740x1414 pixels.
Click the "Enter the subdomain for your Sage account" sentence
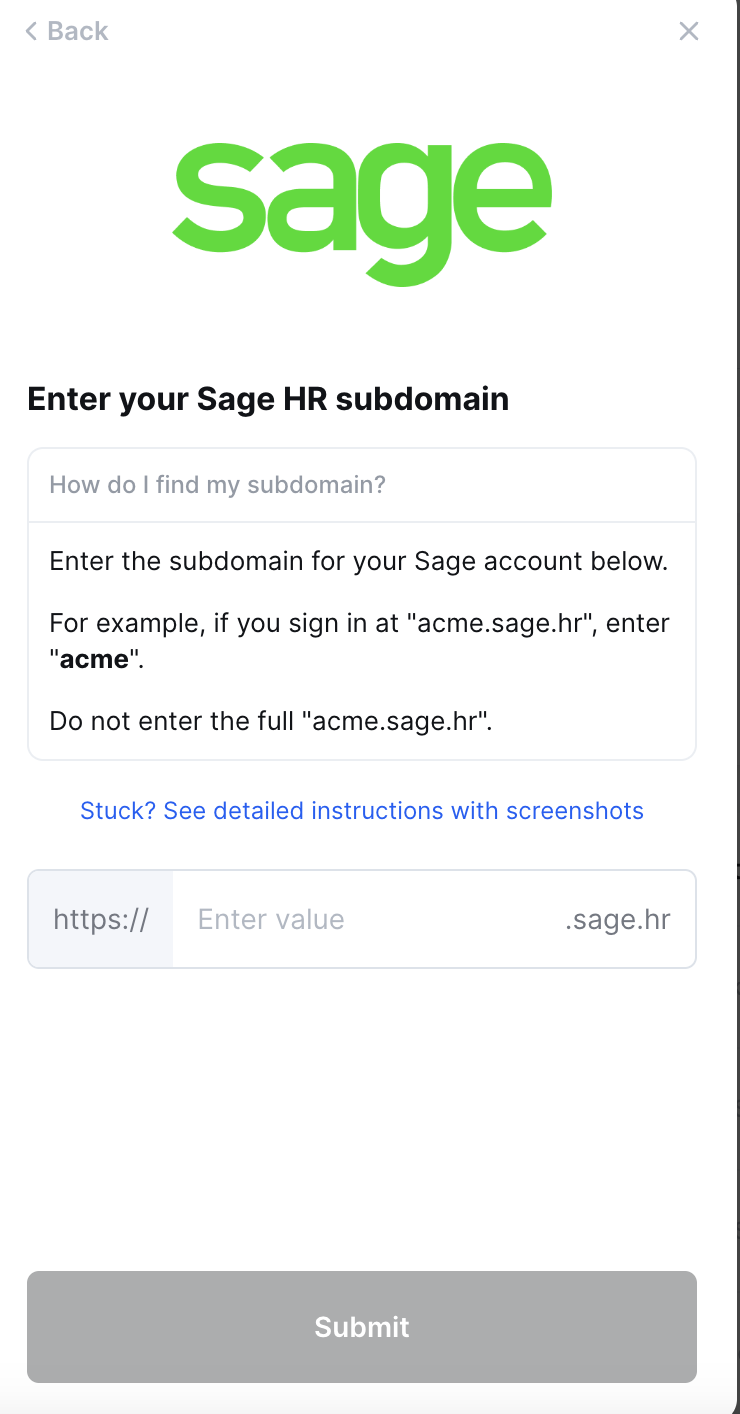pyautogui.click(x=358, y=561)
